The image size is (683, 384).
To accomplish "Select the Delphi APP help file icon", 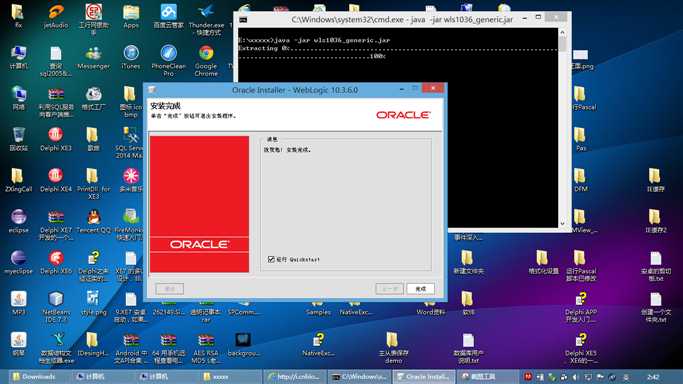I will click(x=580, y=307).
